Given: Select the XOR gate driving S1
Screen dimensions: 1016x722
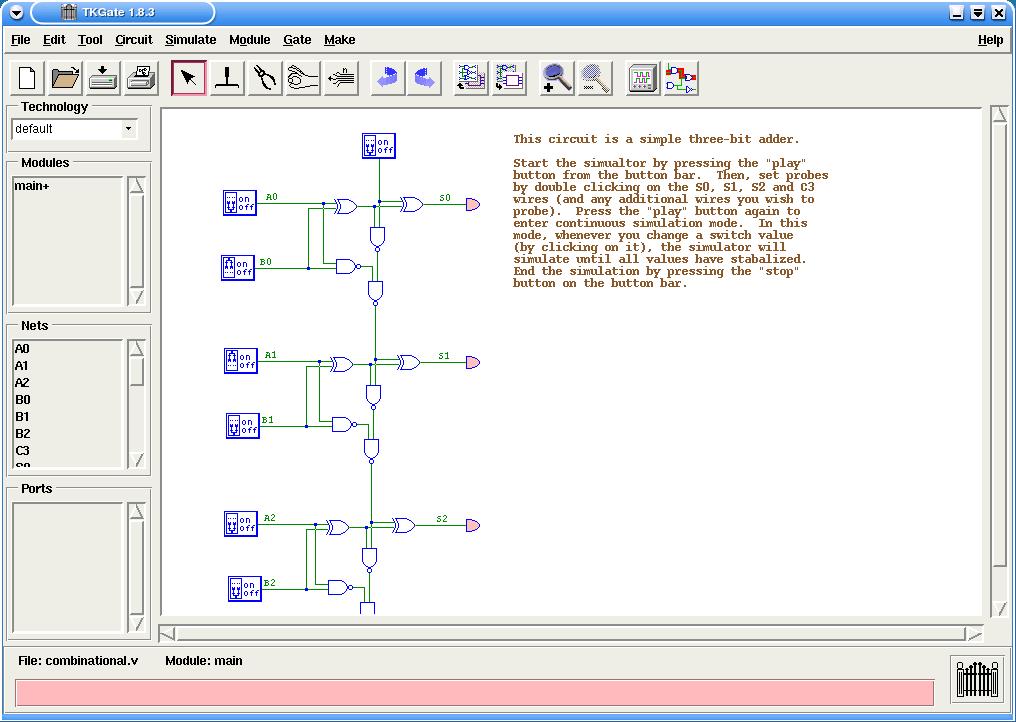Looking at the screenshot, I should point(408,362).
